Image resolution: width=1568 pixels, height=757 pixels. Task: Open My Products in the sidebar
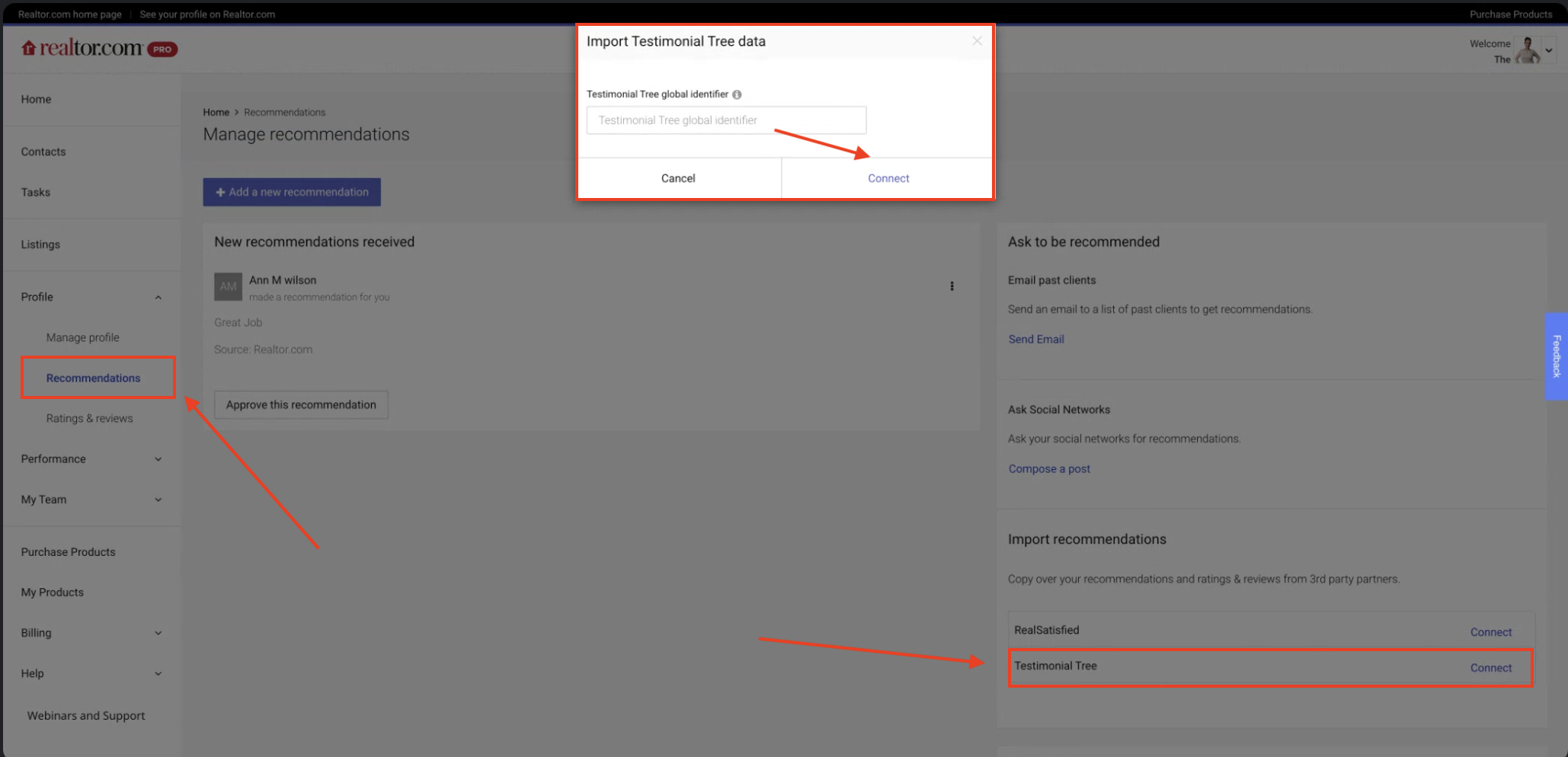(x=52, y=593)
